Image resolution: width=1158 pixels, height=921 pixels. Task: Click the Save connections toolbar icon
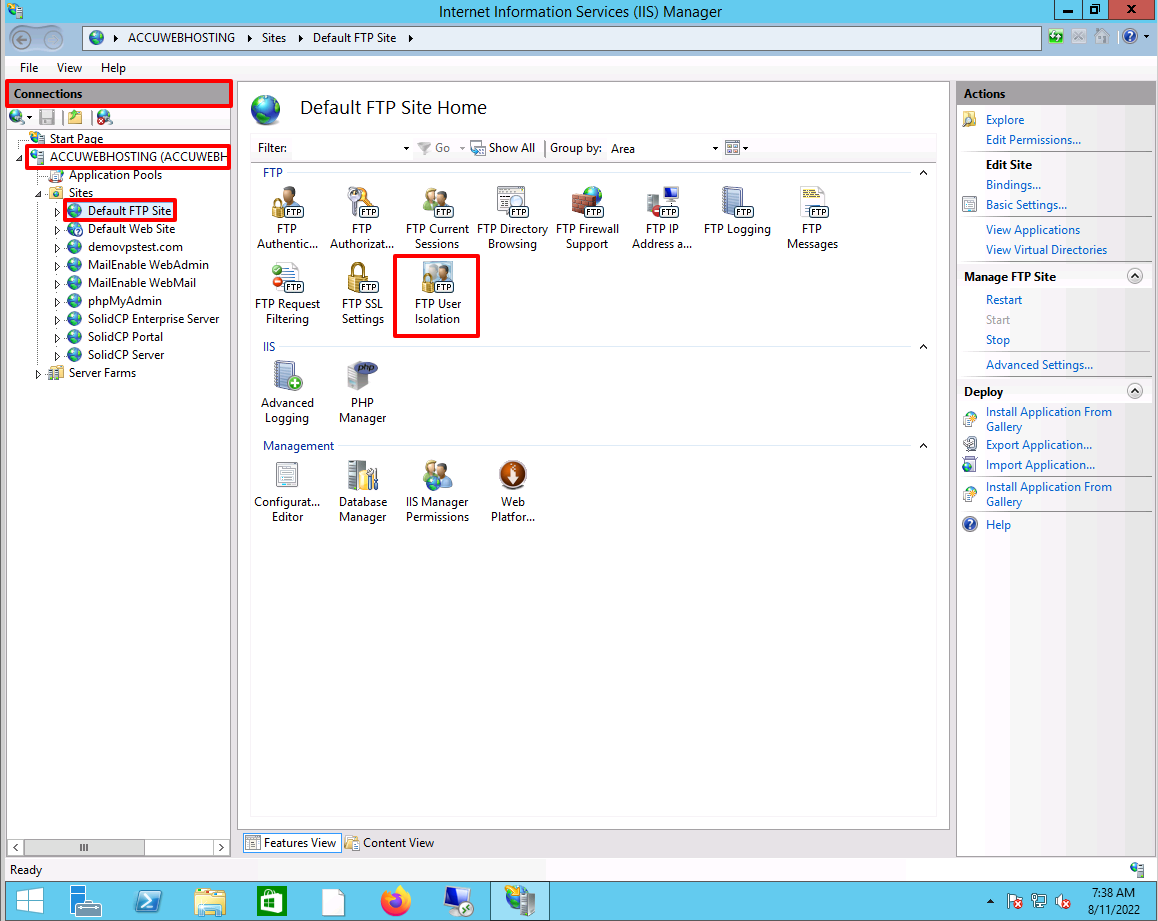coord(47,117)
